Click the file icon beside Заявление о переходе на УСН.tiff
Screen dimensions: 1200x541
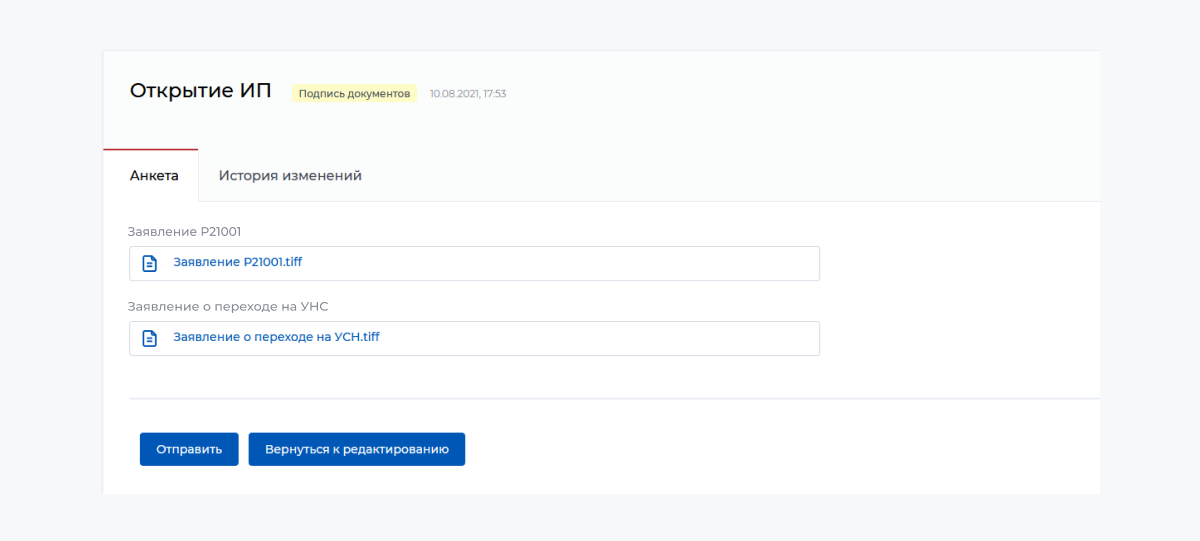(150, 338)
